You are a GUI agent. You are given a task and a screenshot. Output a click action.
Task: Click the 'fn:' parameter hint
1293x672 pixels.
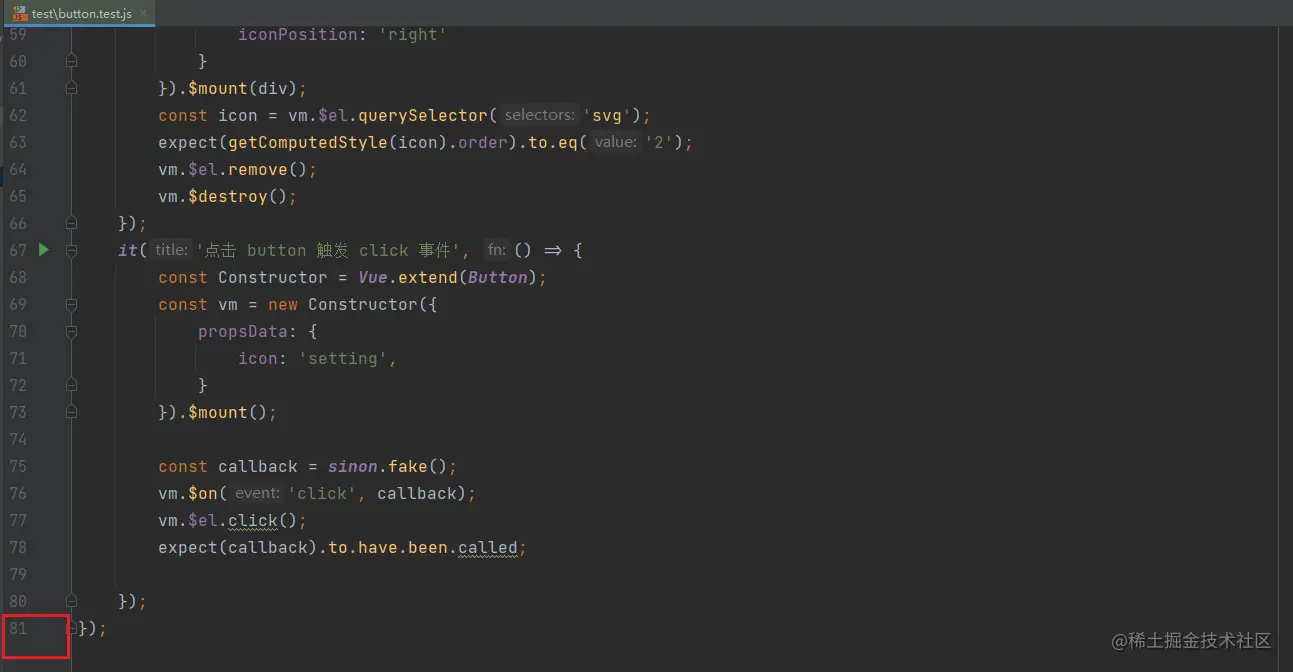[x=496, y=250]
